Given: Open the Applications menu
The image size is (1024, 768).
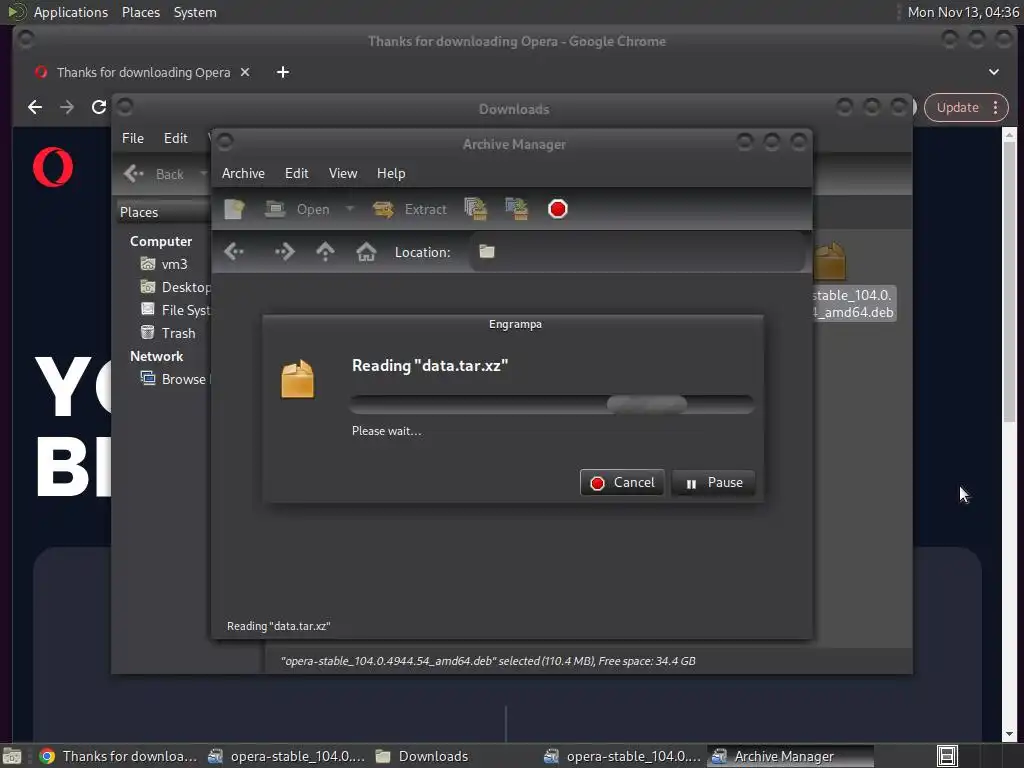Looking at the screenshot, I should click(x=71, y=12).
